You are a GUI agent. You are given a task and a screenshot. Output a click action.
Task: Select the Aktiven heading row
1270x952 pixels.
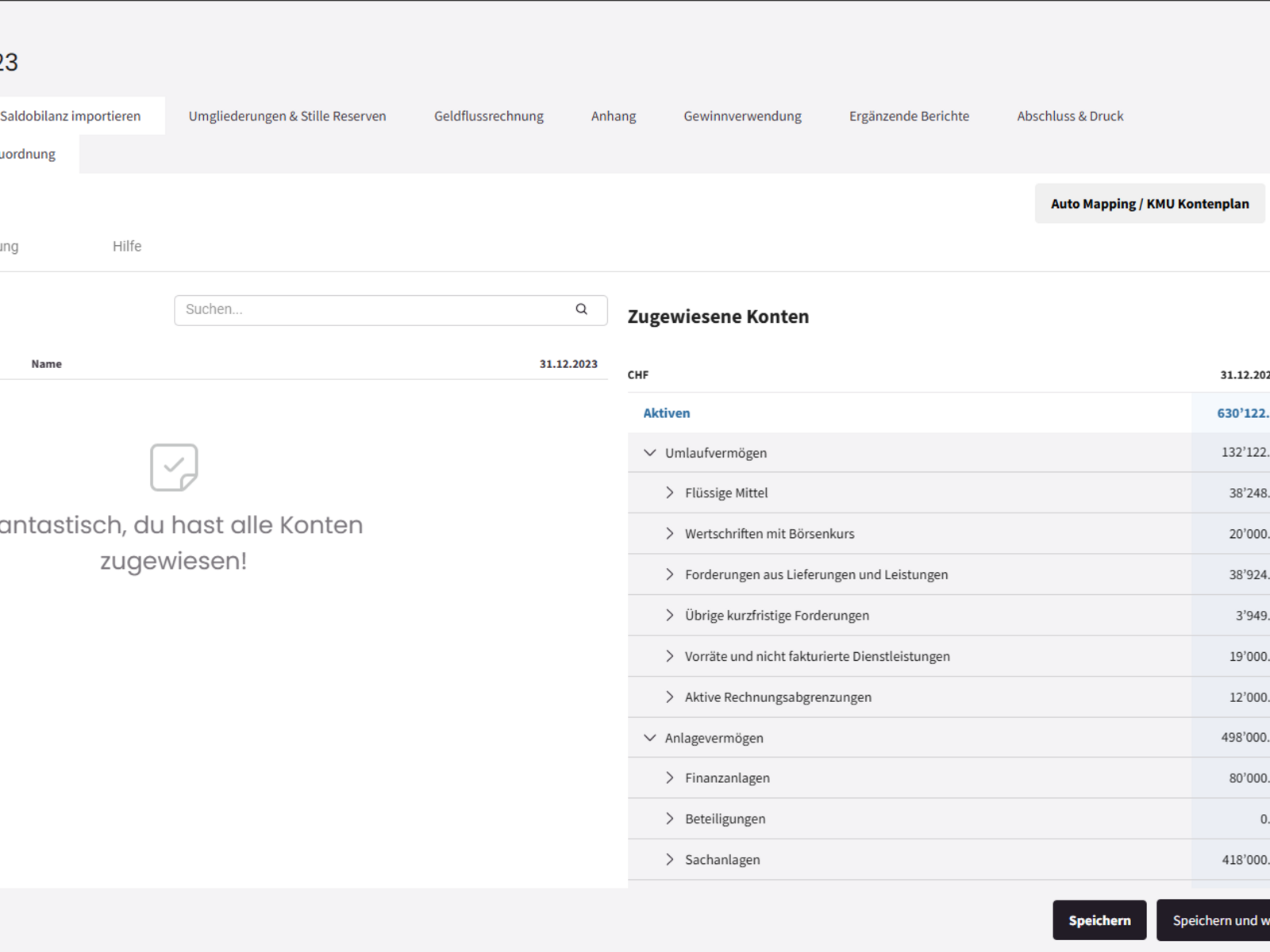click(x=667, y=413)
